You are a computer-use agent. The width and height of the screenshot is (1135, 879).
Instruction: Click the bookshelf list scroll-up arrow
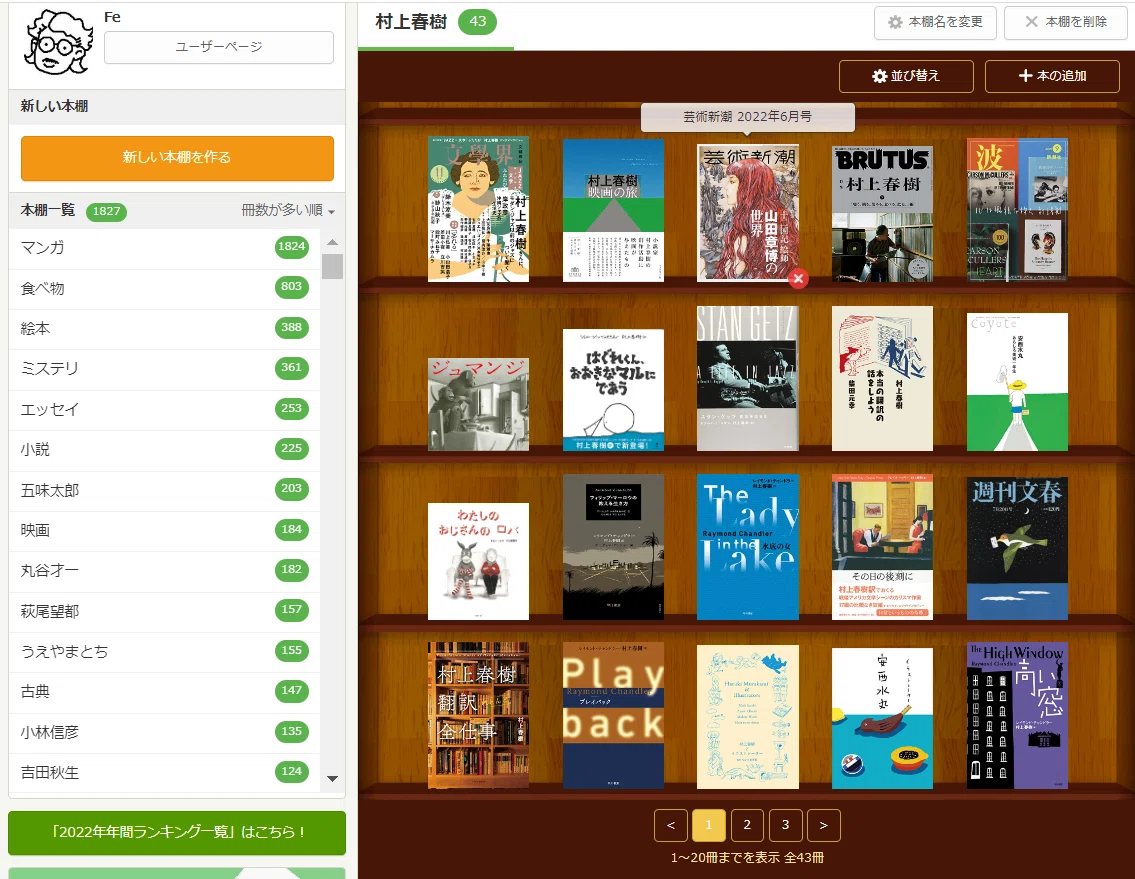pyautogui.click(x=332, y=242)
